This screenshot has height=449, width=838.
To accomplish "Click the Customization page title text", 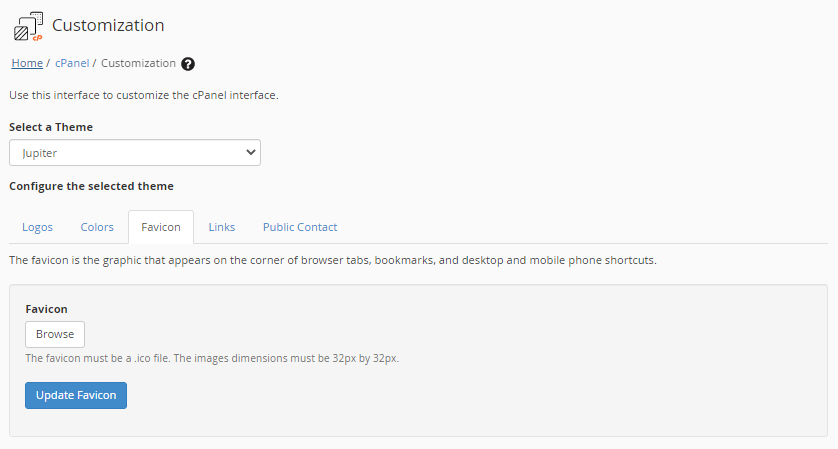I will pyautogui.click(x=108, y=25).
